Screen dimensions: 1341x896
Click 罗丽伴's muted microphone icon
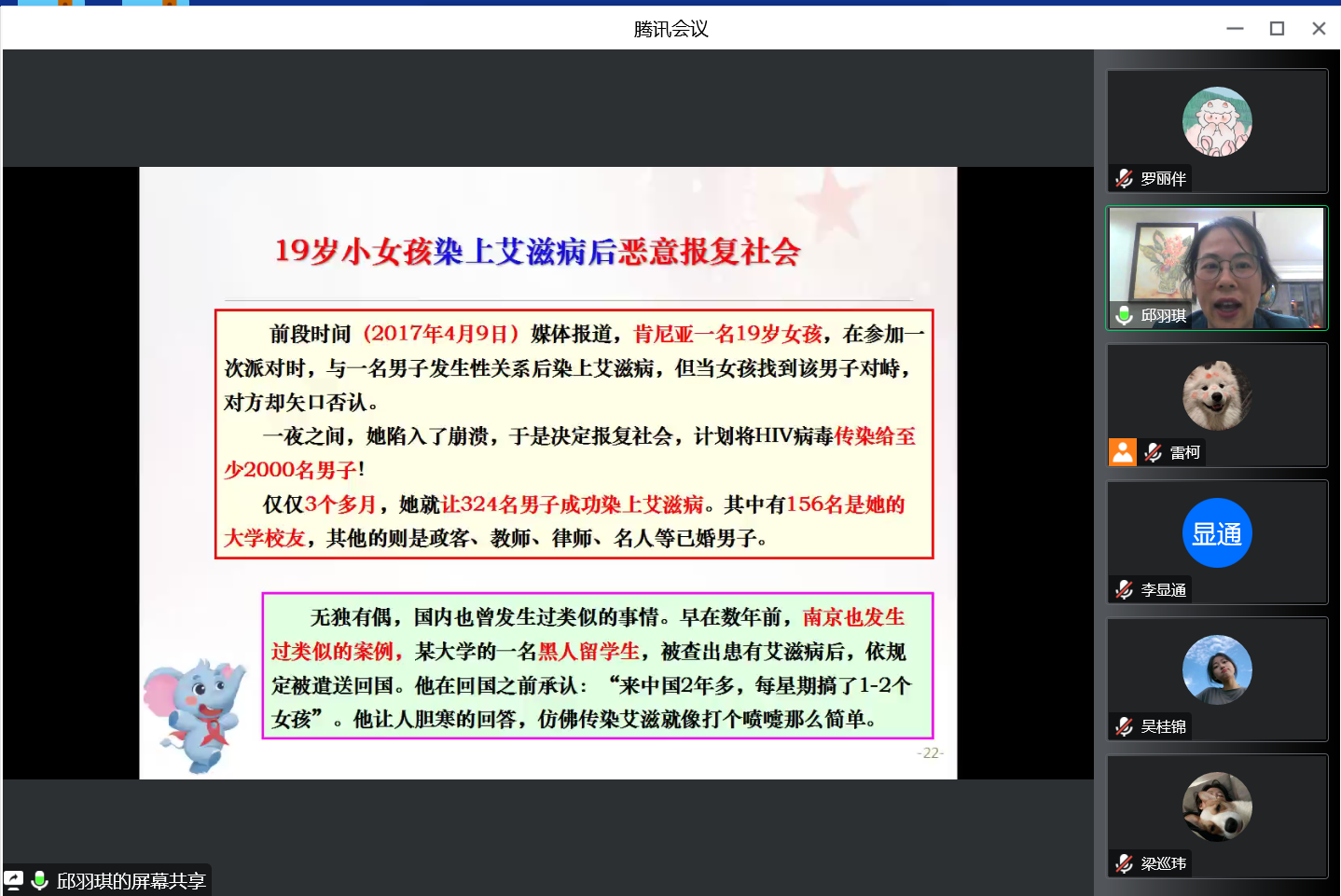click(1124, 178)
